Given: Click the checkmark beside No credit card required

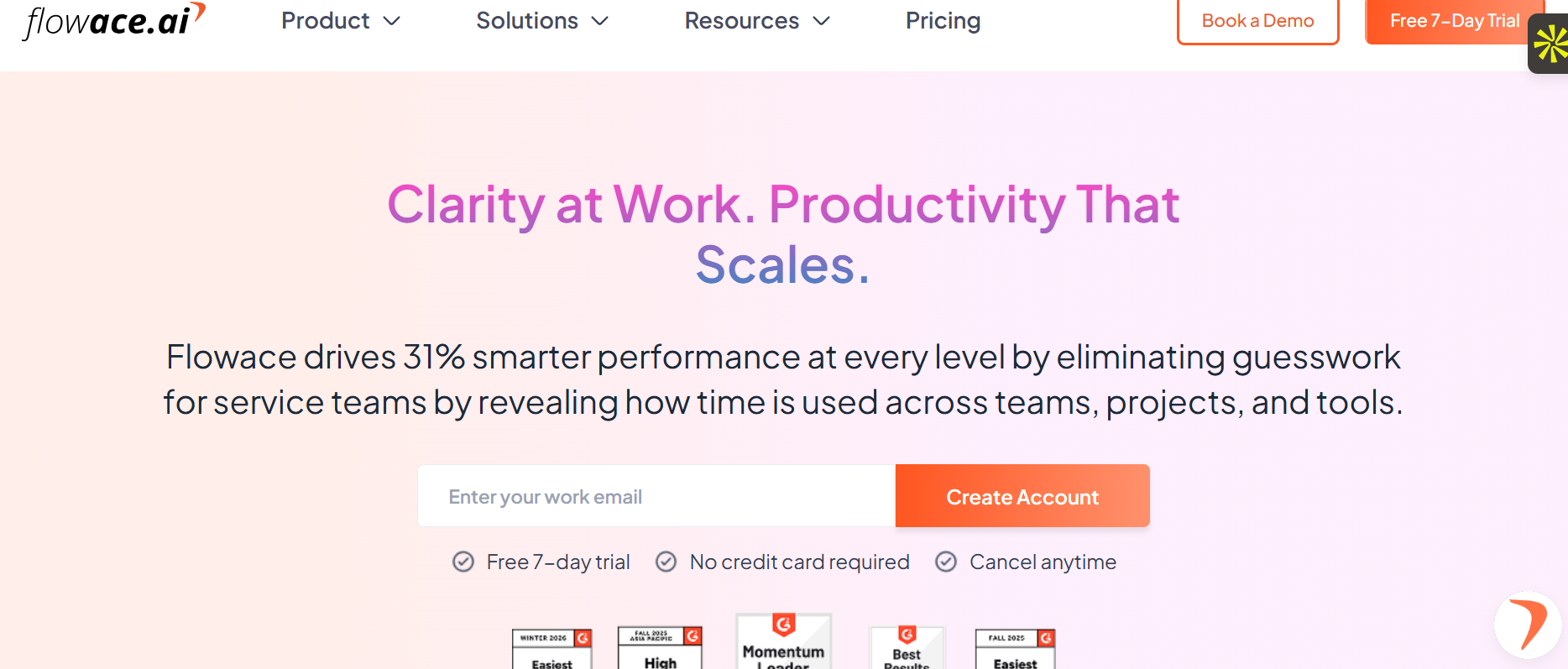Looking at the screenshot, I should (666, 562).
